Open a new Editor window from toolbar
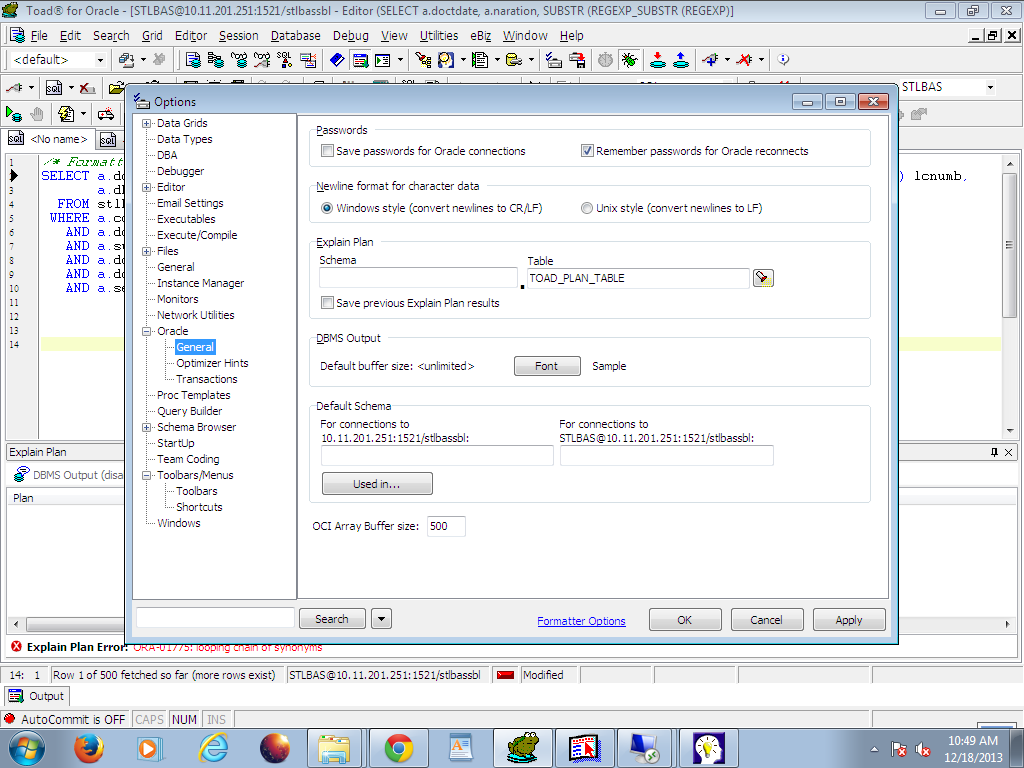The image size is (1024, 768). [193, 60]
